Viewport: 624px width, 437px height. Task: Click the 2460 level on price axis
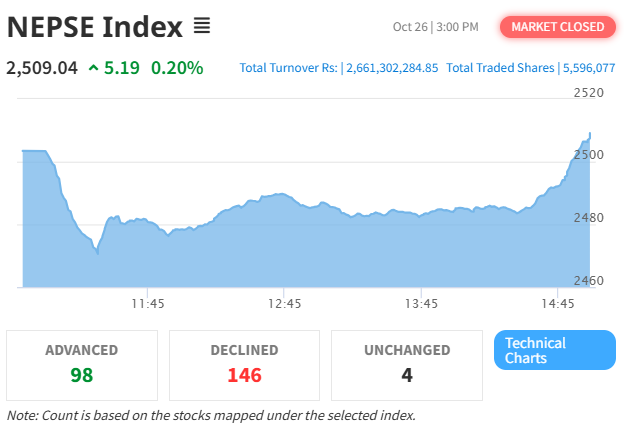coord(589,280)
